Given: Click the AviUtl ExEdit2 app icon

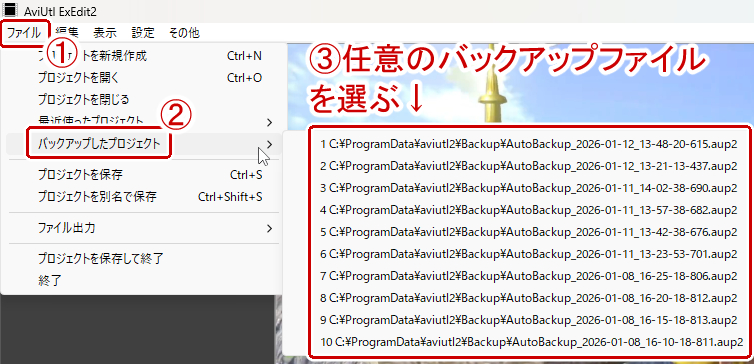Looking at the screenshot, I should pyautogui.click(x=11, y=10).
